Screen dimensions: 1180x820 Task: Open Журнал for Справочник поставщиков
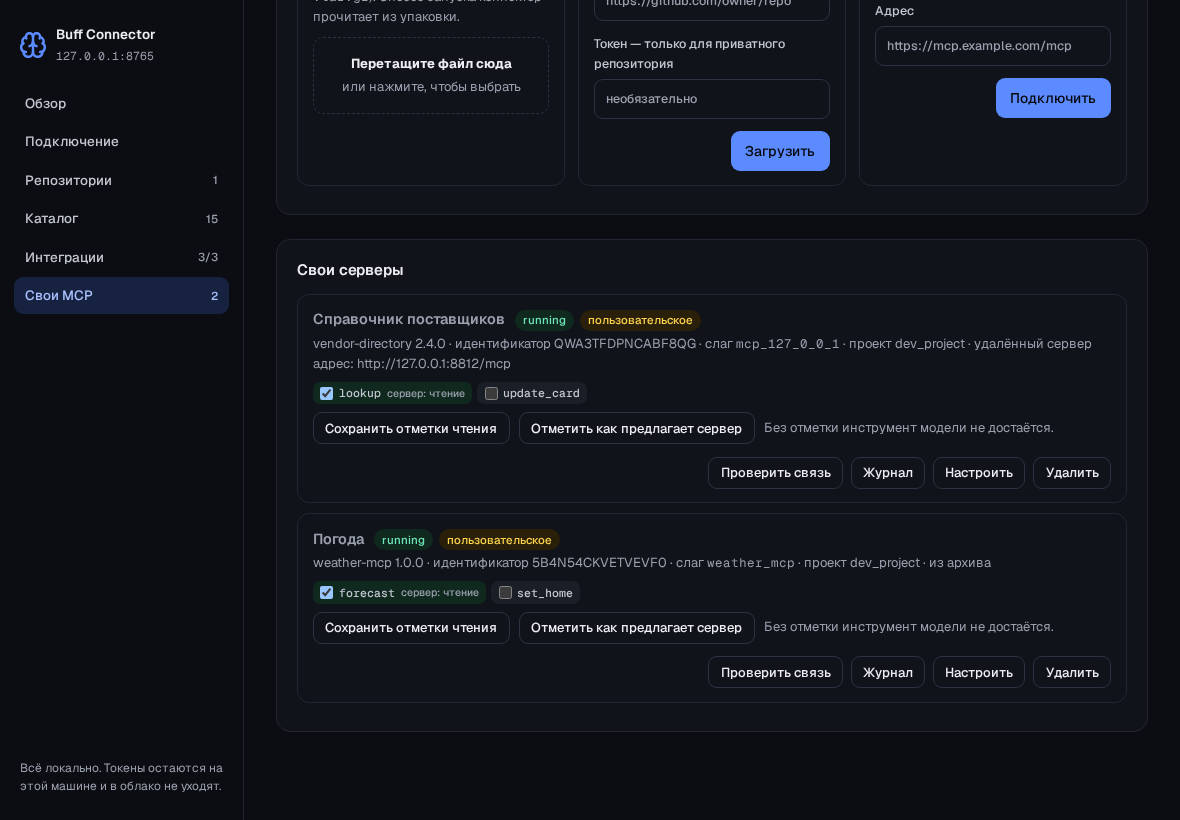coord(888,473)
